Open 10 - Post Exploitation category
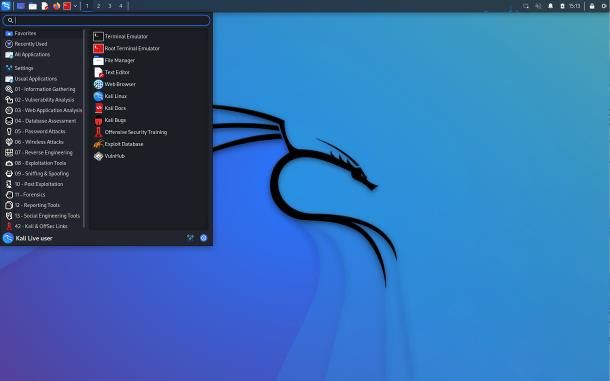Screen dimensions: 610x381 pyautogui.click(x=42, y=184)
